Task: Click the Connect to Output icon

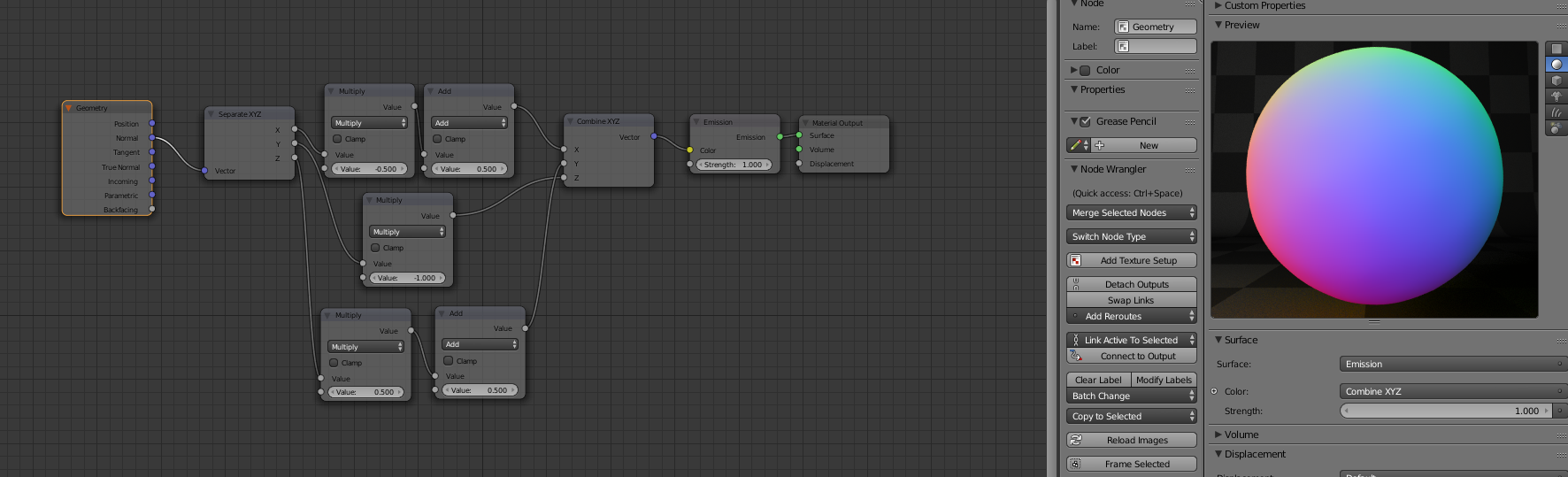Action: 1075,356
